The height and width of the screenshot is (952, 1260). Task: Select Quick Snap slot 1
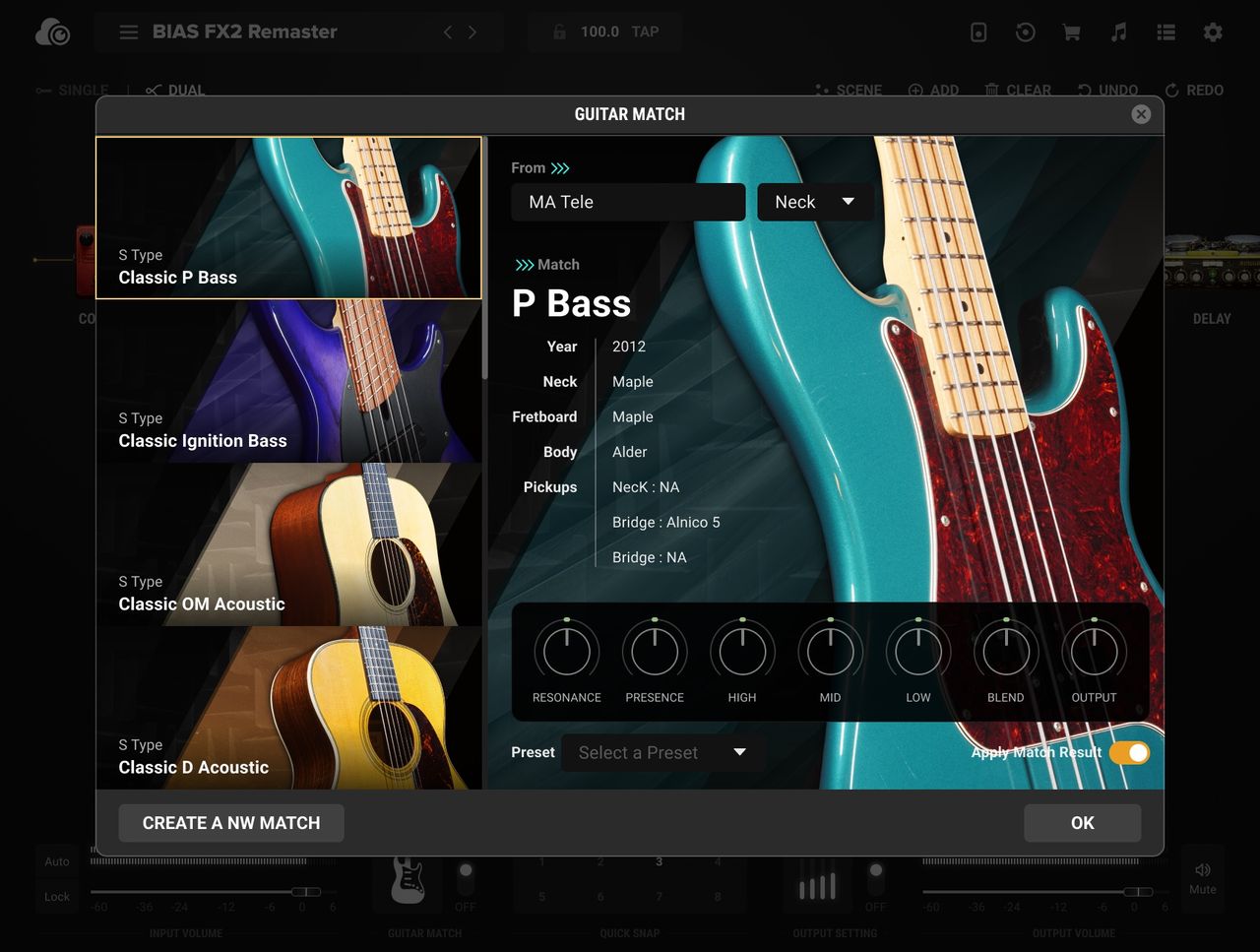click(x=541, y=861)
